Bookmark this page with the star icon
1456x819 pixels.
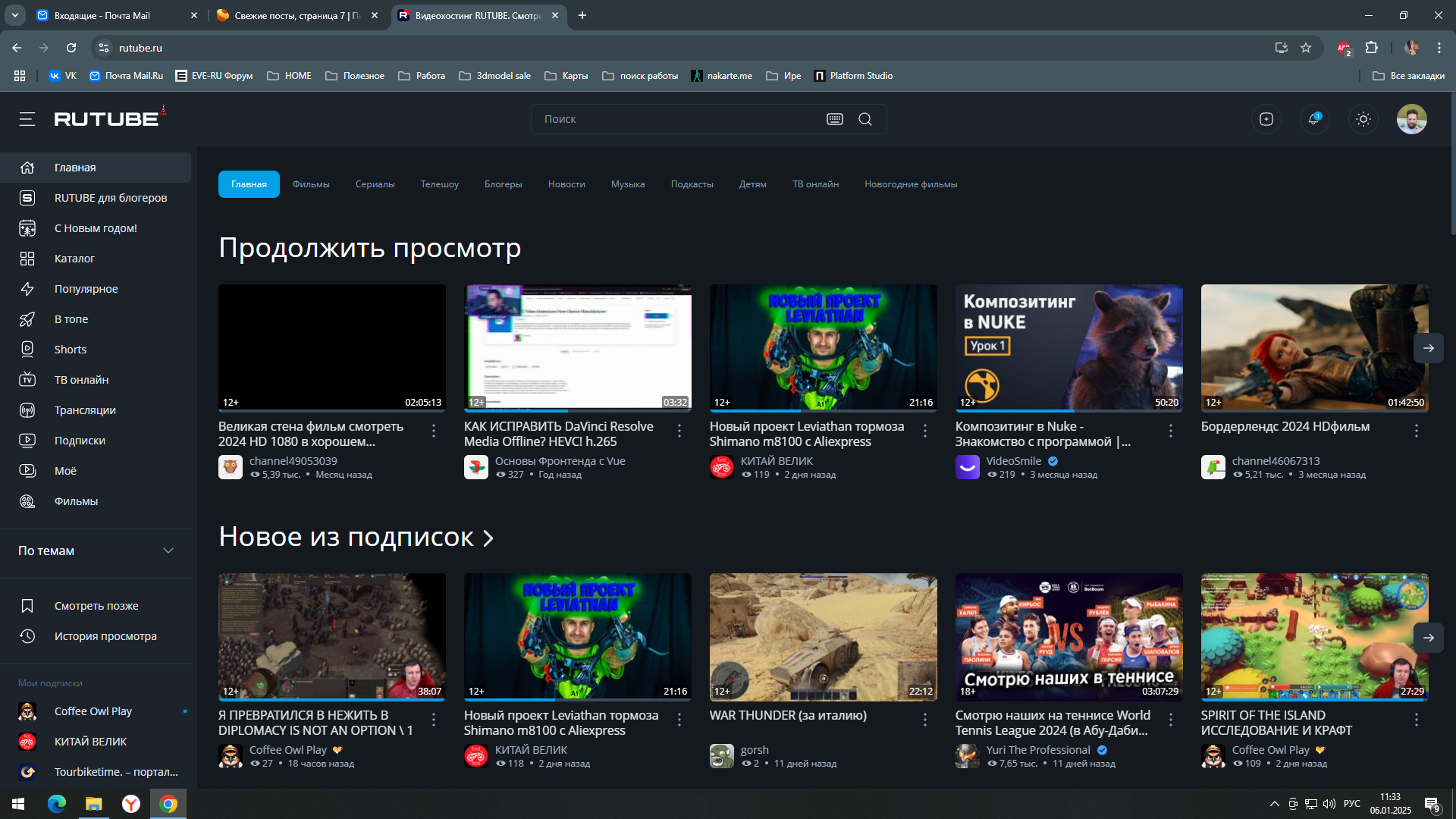(1306, 48)
